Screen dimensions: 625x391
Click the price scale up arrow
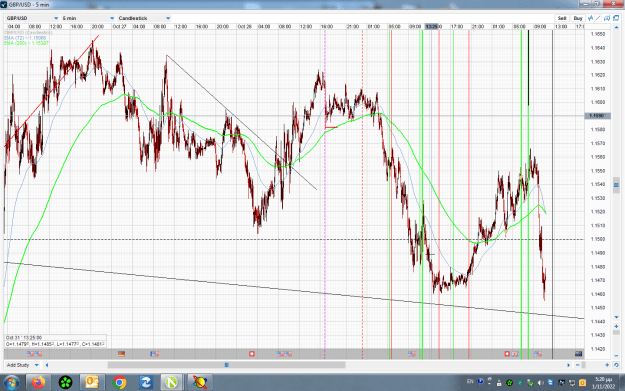coord(616,27)
